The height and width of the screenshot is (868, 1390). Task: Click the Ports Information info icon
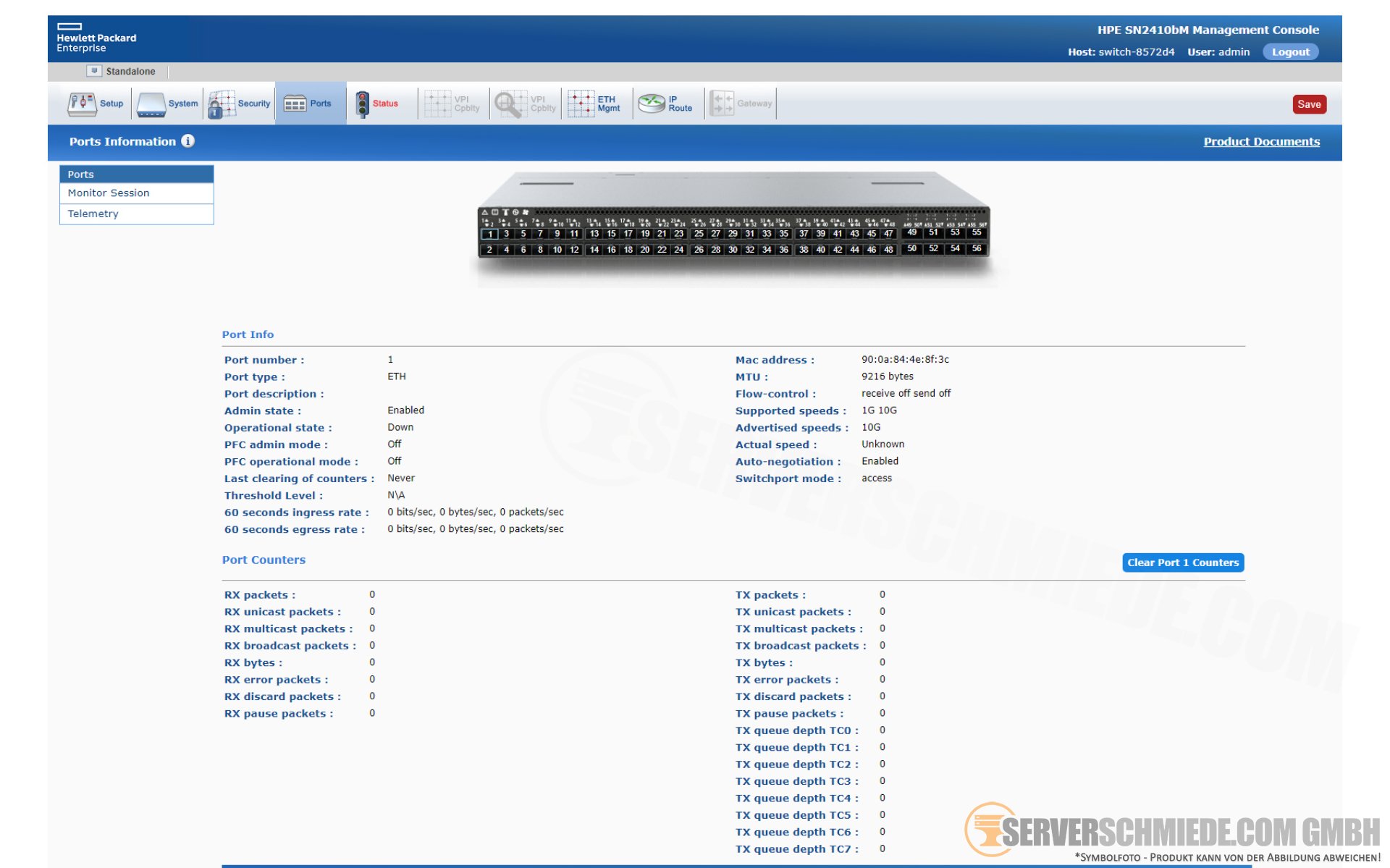(x=188, y=141)
